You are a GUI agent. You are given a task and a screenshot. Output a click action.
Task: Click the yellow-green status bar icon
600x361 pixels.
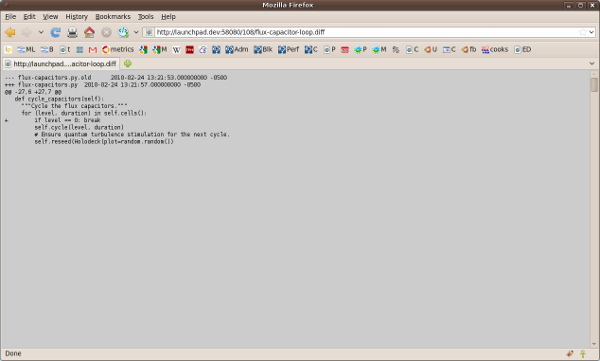[x=582, y=354]
